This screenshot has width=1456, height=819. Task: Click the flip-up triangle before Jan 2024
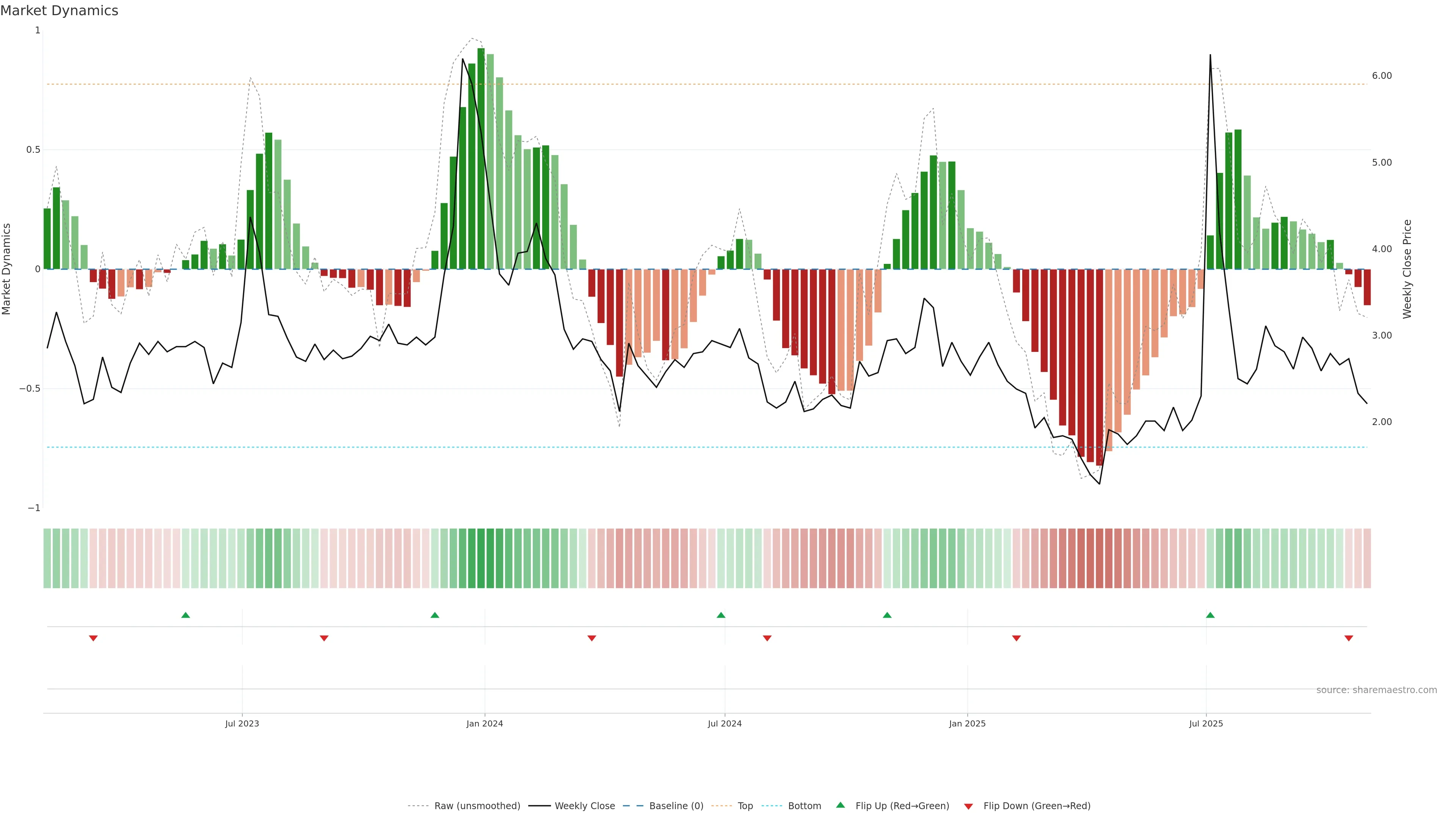click(x=435, y=615)
